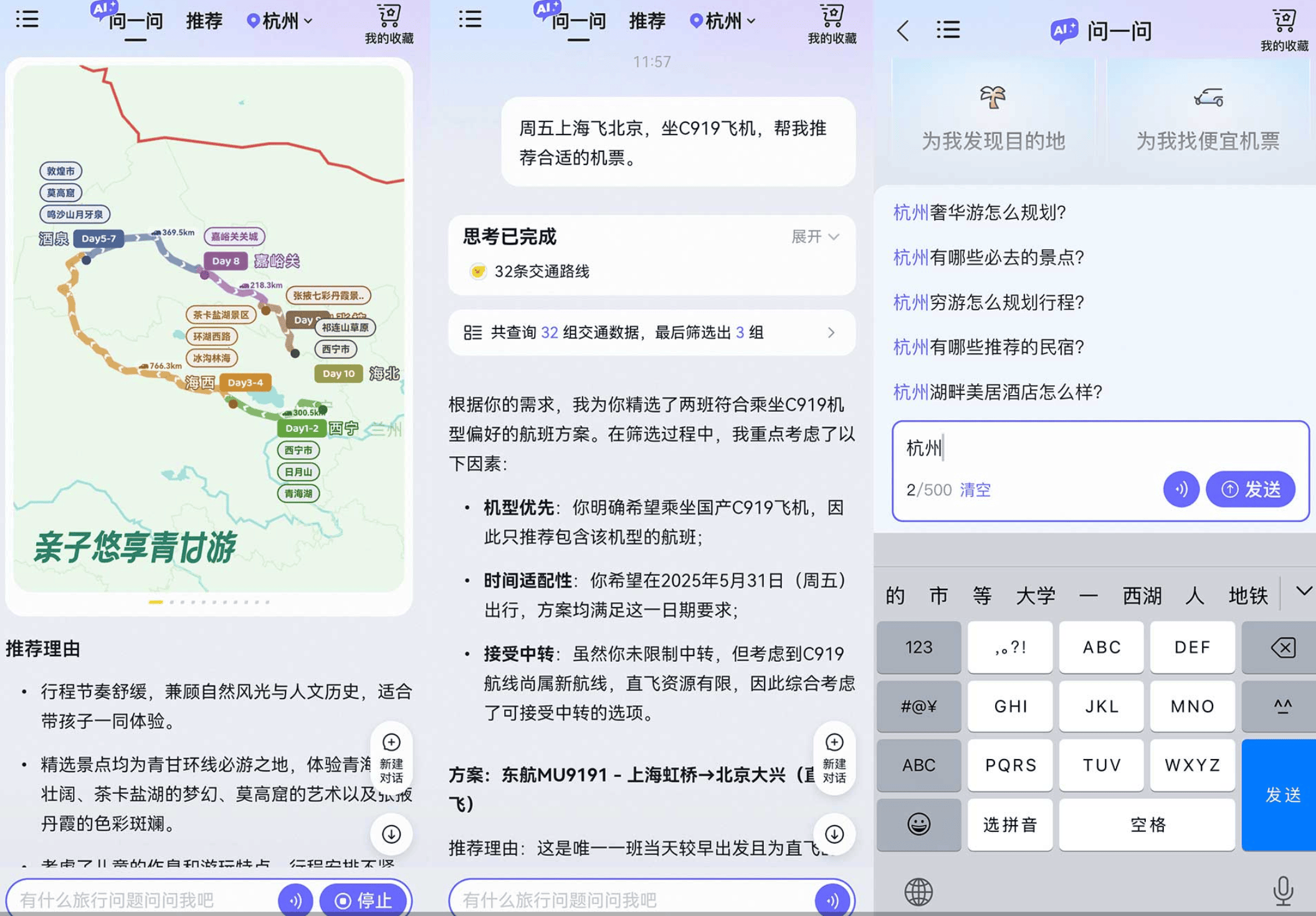This screenshot has height=916, width=1316.
Task: Click purple 发送 button in text box
Action: [x=1250, y=489]
